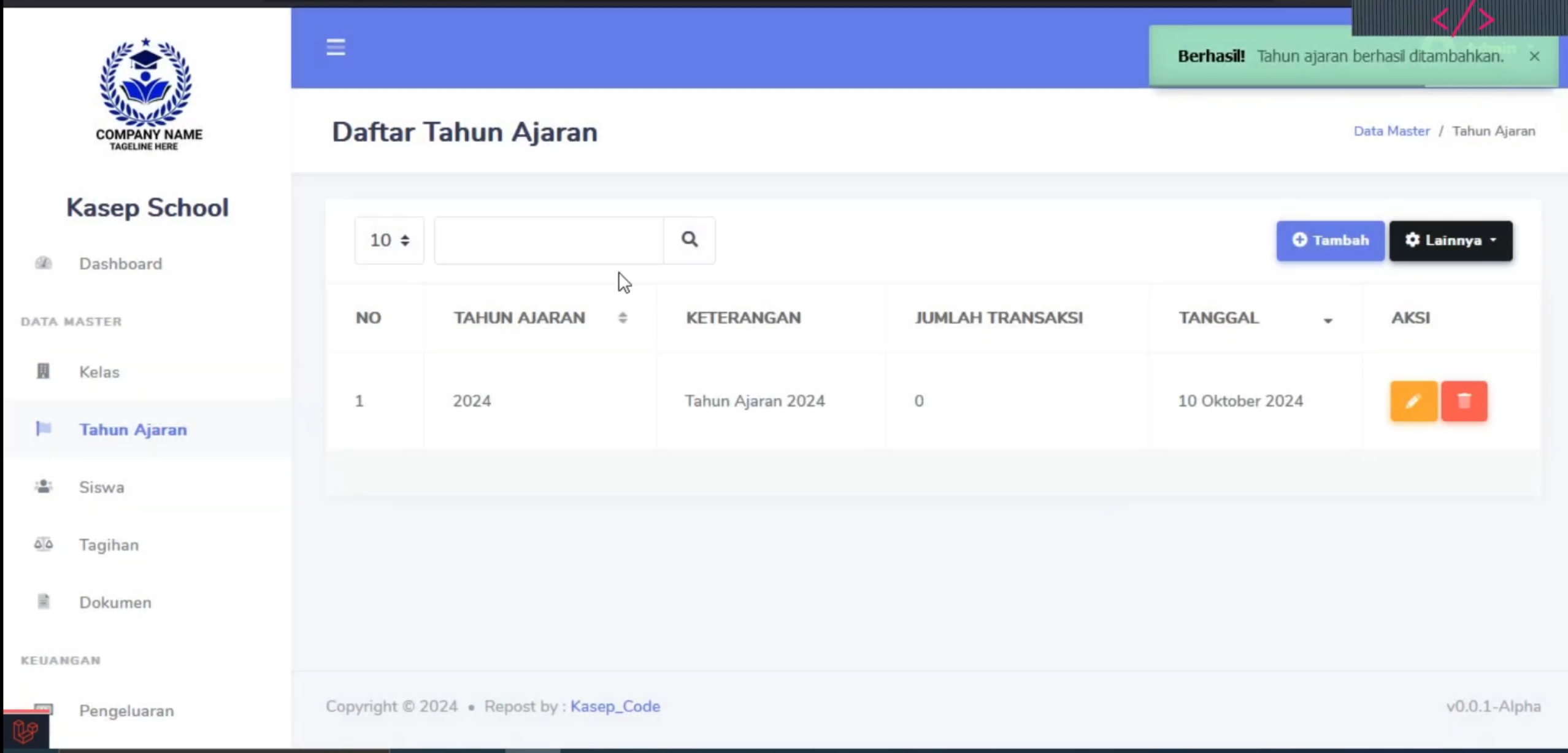1568x753 pixels.
Task: Sort by Tanggal column arrow
Action: click(1328, 320)
